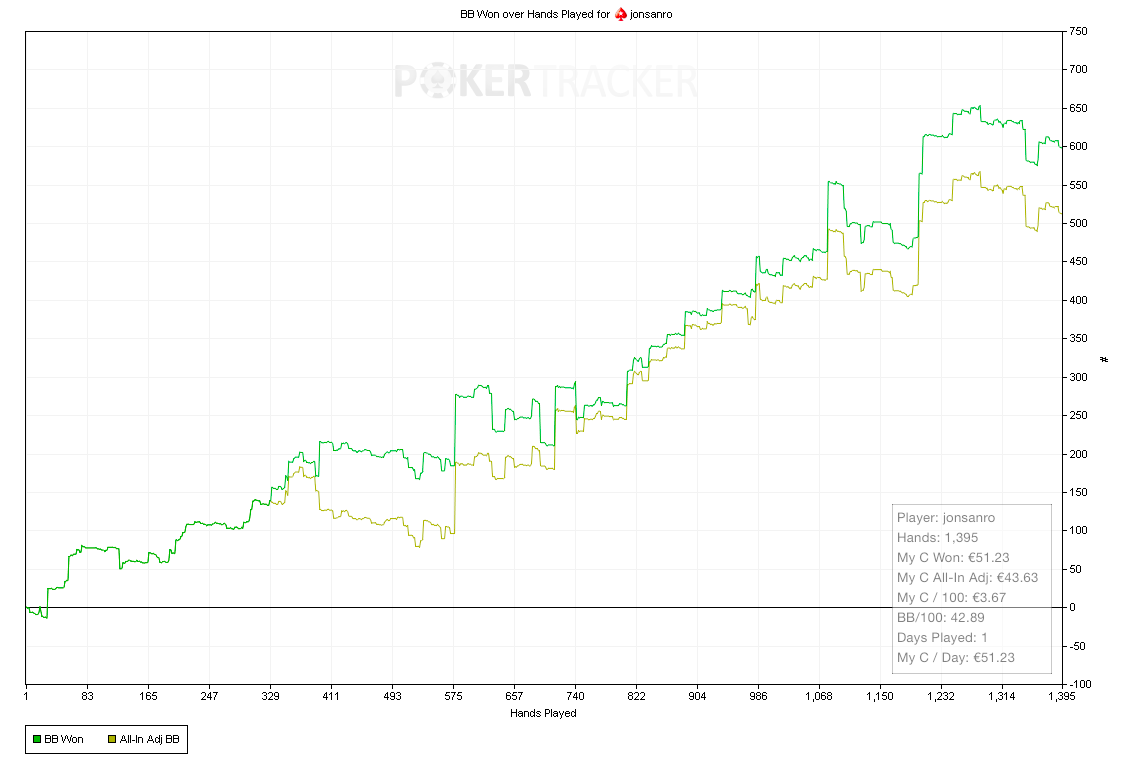Select the BB Won legend label
This screenshot has height=765, width=1125.
(64, 739)
